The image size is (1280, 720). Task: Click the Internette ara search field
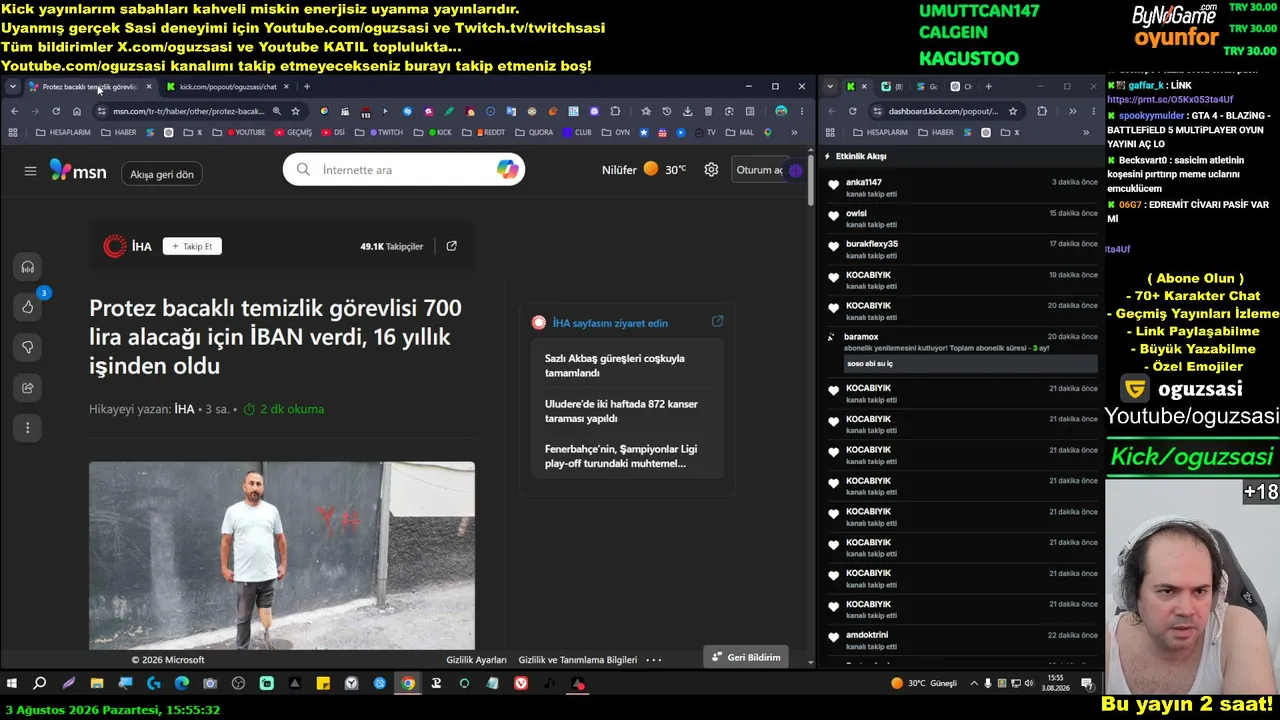pos(405,170)
